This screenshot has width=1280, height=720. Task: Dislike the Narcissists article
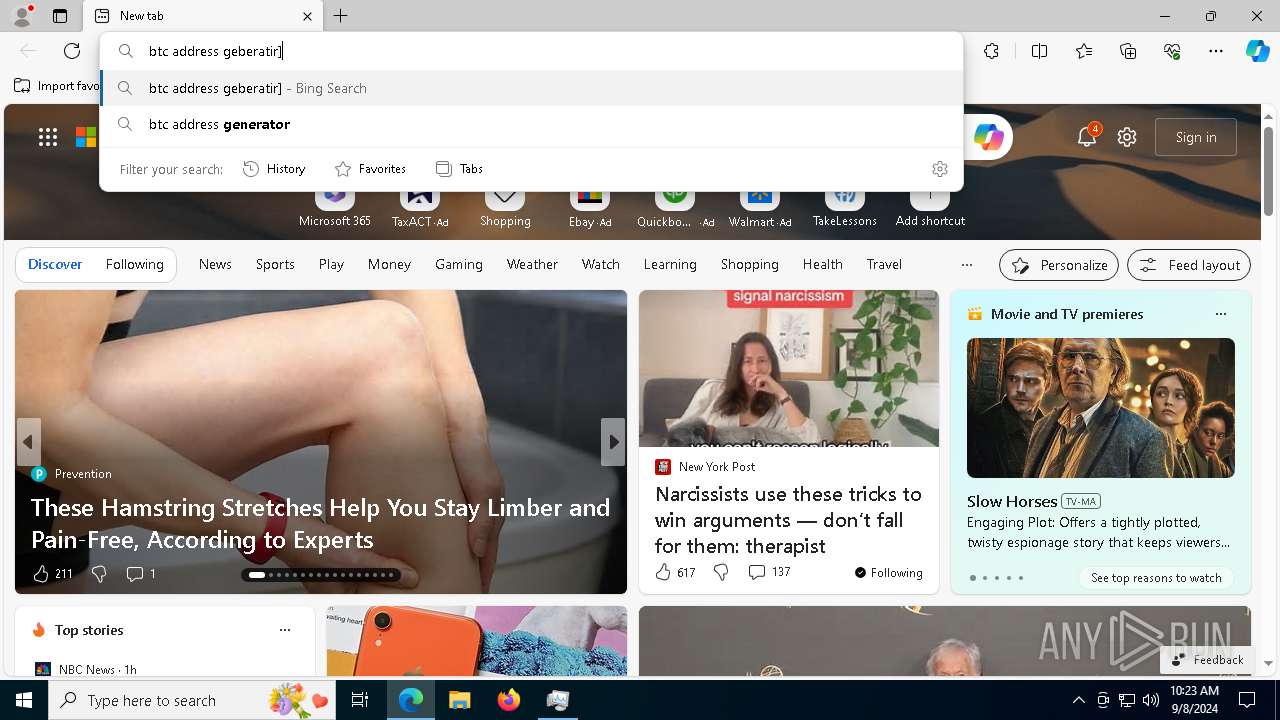click(x=721, y=572)
